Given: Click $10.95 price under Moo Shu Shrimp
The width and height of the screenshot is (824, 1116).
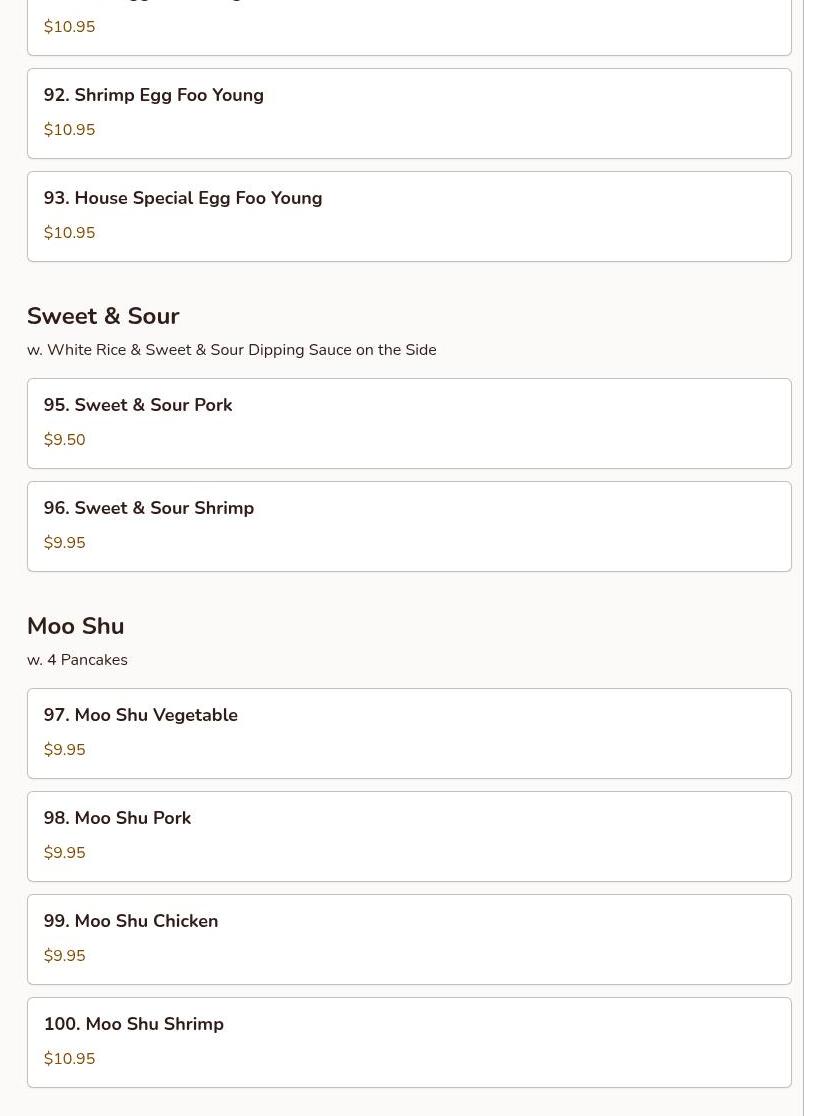Looking at the screenshot, I should click(x=70, y=1059).
